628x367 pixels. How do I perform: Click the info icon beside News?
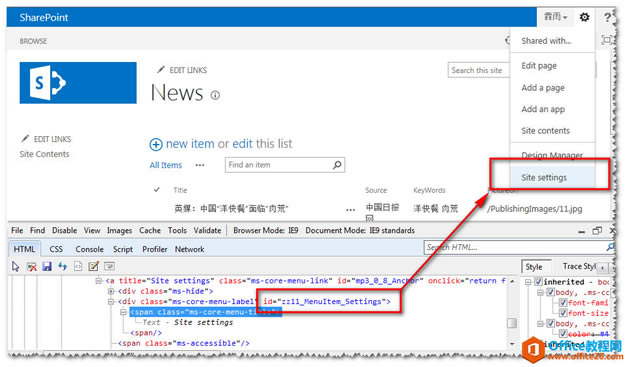click(215, 95)
